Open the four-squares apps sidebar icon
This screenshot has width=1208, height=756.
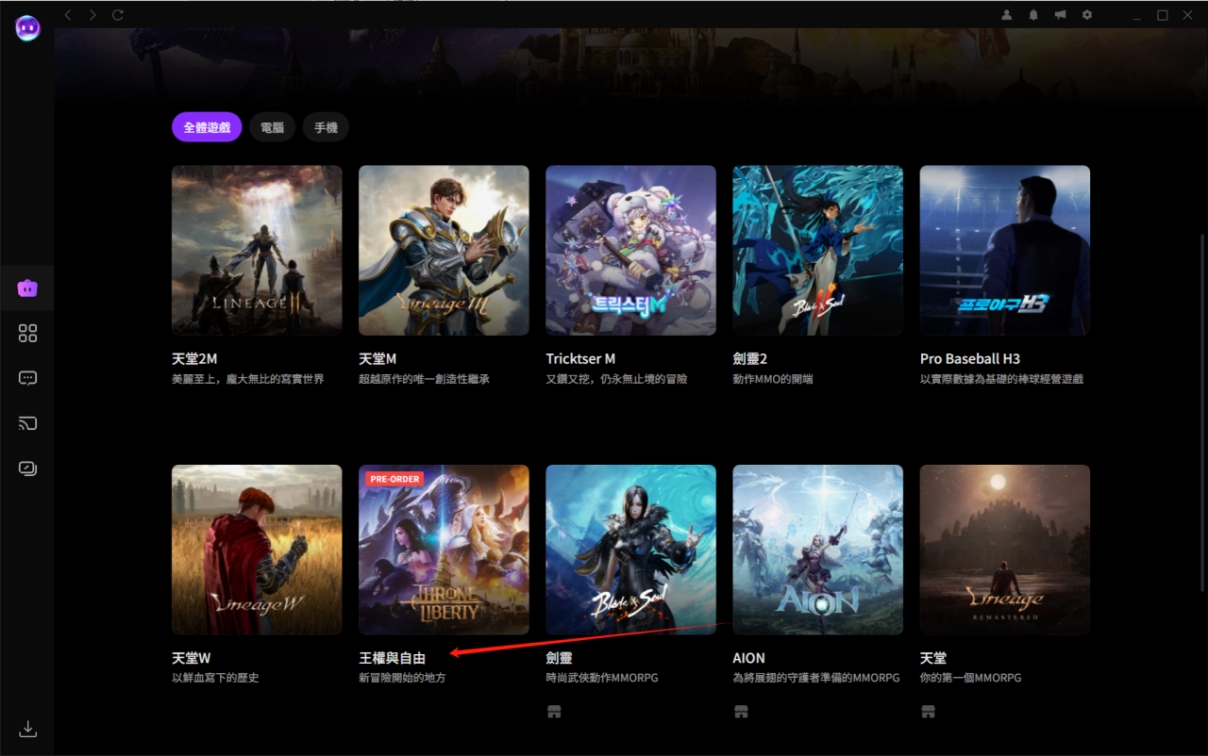tap(28, 333)
